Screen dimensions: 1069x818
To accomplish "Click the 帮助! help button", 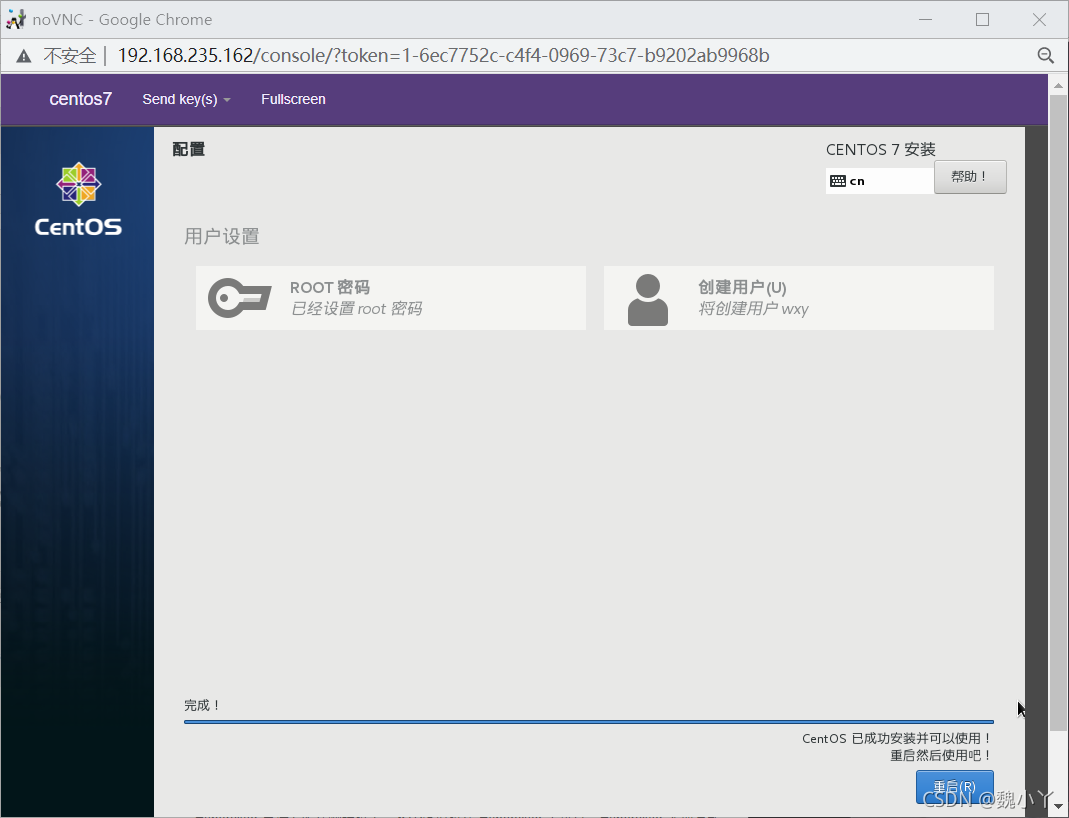I will 969,177.
